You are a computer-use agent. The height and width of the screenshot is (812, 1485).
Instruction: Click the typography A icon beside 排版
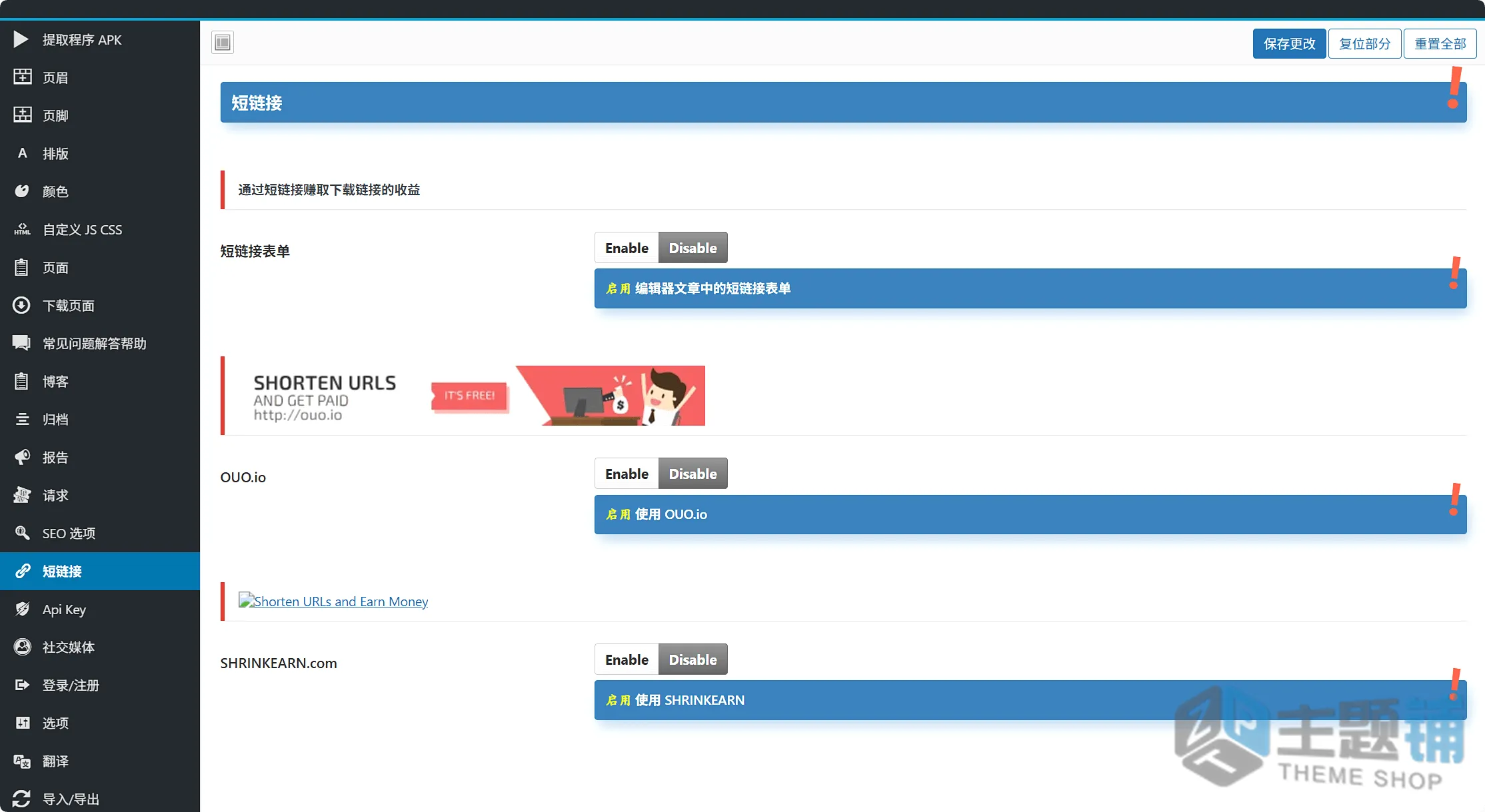[22, 153]
